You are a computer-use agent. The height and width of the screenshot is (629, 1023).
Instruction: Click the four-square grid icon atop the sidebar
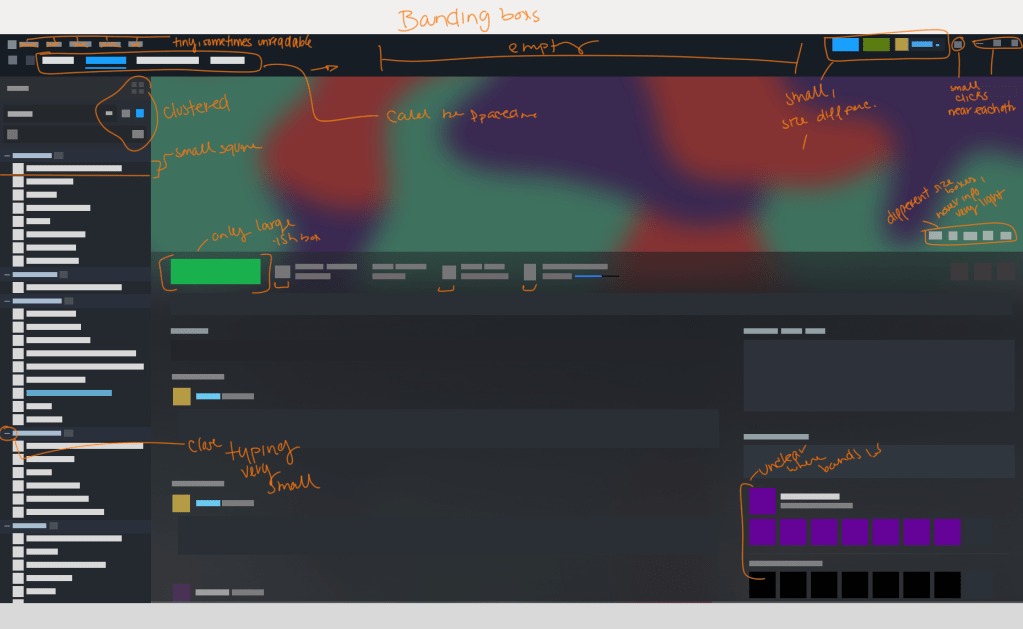[x=138, y=89]
